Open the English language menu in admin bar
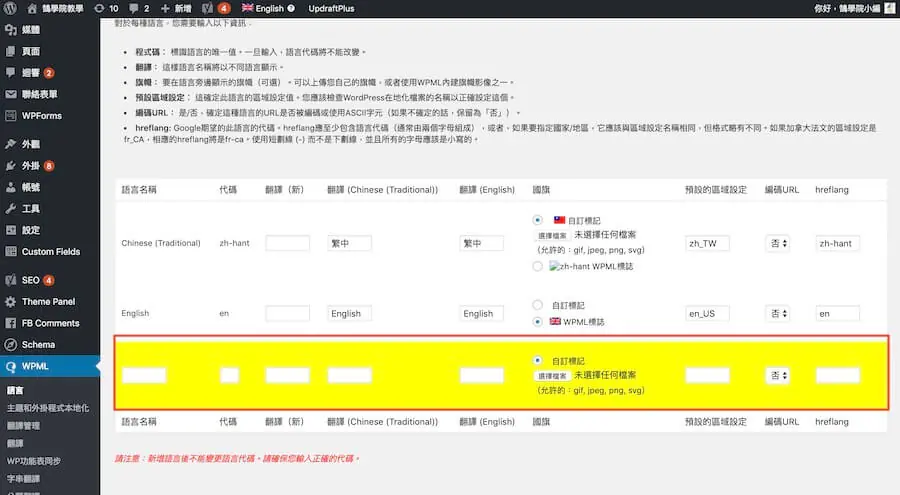The height and width of the screenshot is (495, 900). pyautogui.click(x=270, y=8)
